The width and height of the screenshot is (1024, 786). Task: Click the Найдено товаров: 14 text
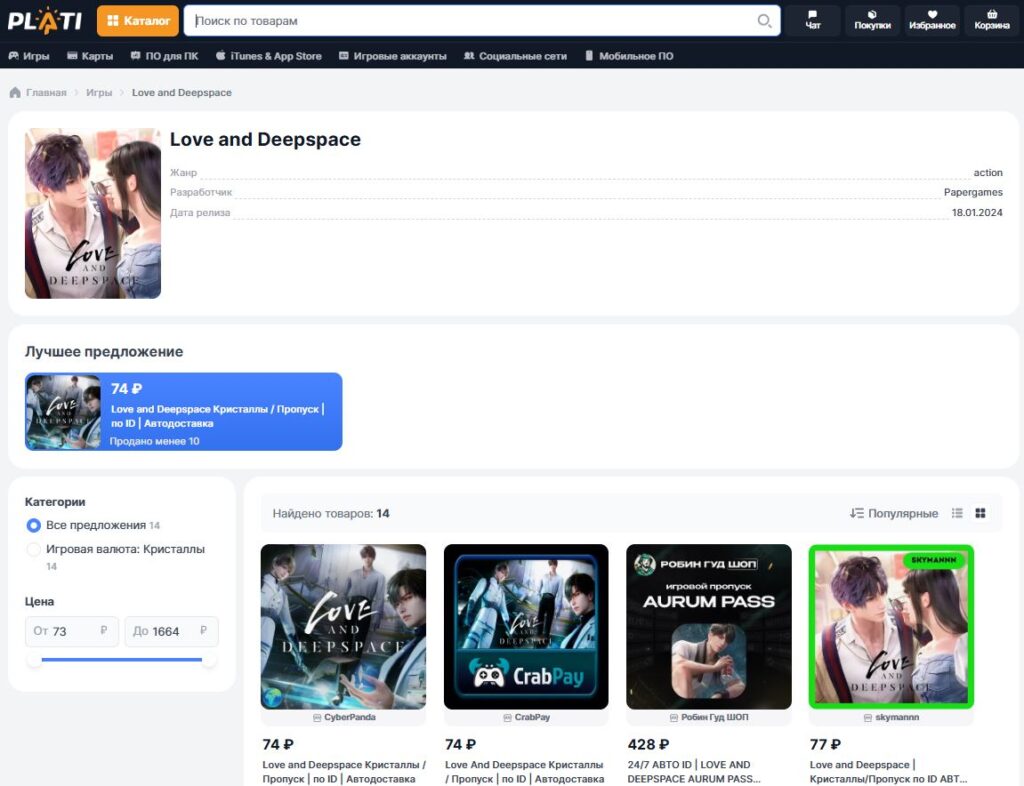[330, 513]
